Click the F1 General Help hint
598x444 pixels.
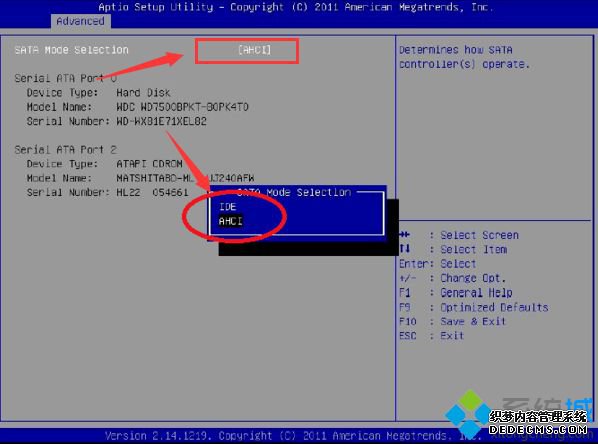click(x=456, y=293)
